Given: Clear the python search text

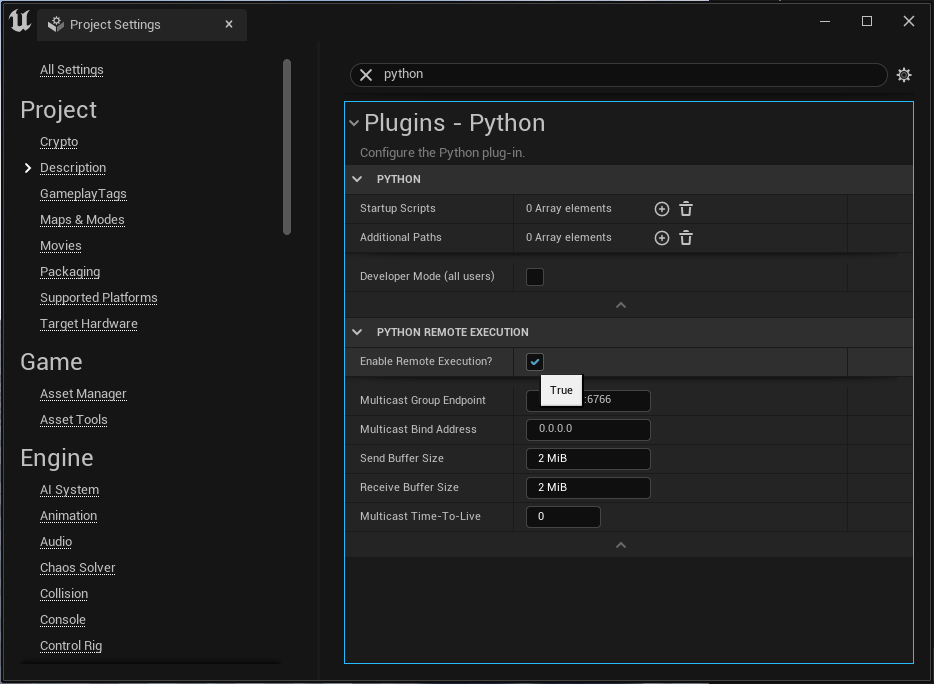Looking at the screenshot, I should [x=366, y=75].
